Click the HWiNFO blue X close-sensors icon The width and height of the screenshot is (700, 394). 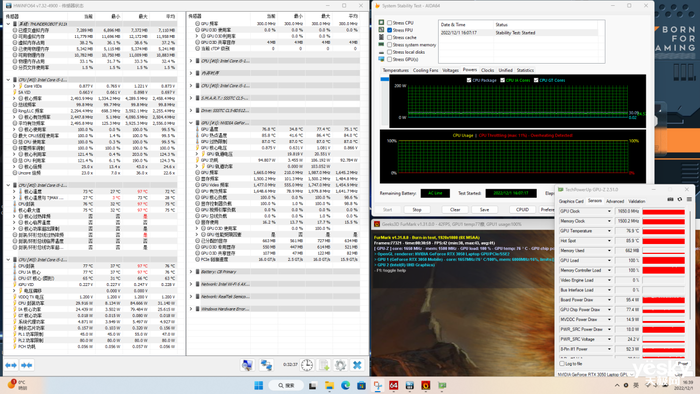[357, 365]
